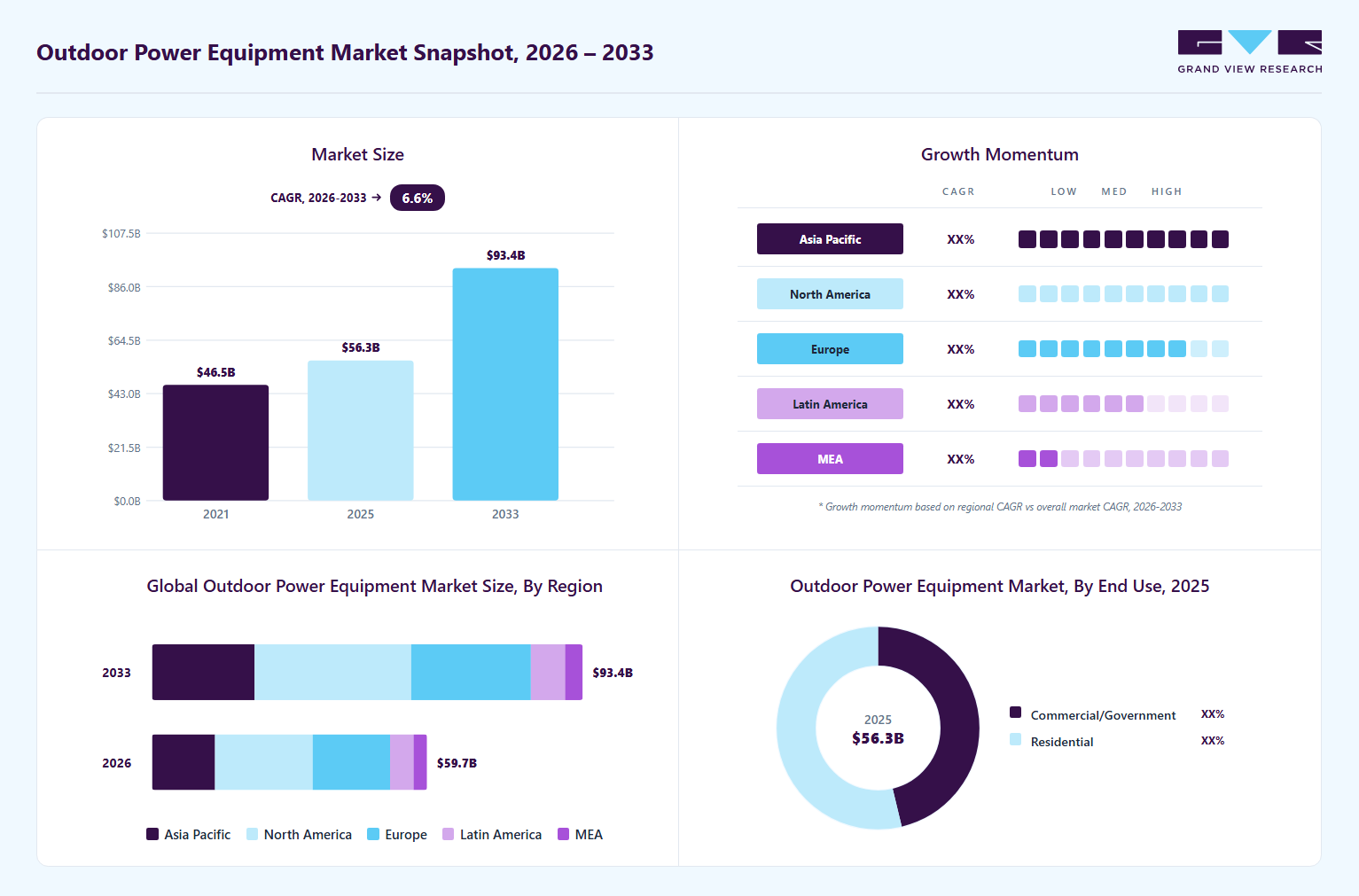Select the Asia Pacific region label
This screenshot has width=1359, height=896.
click(830, 239)
